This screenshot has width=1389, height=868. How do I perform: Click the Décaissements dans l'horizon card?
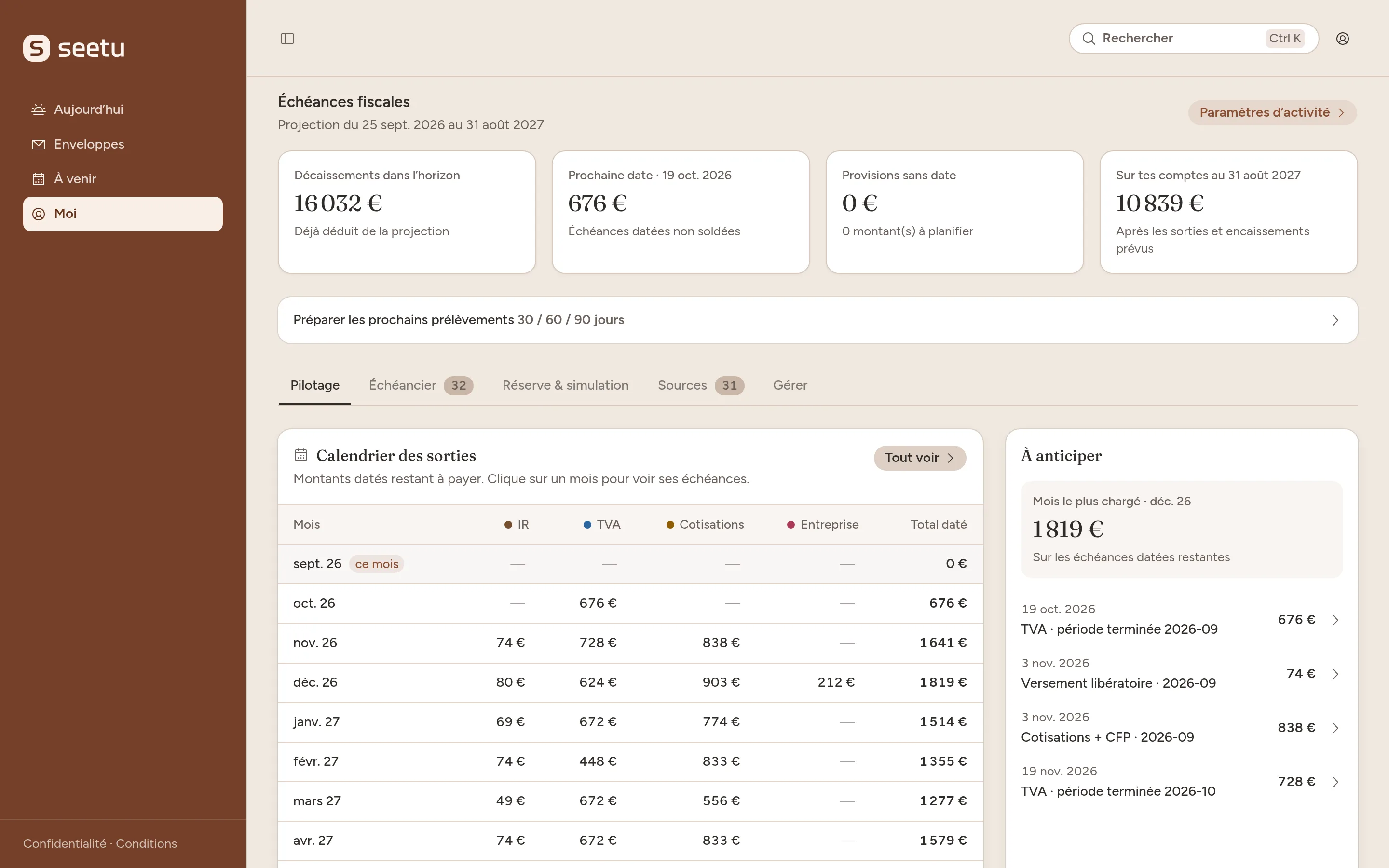(x=407, y=212)
